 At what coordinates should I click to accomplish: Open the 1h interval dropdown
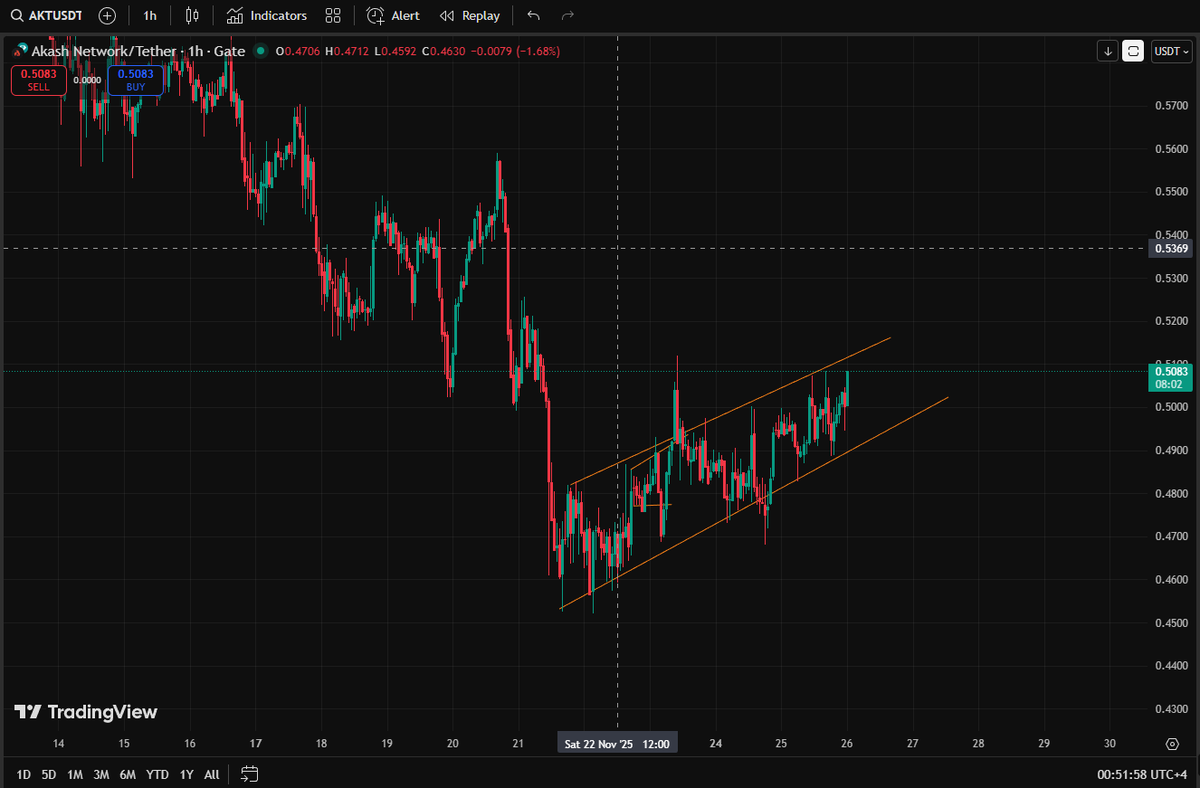pyautogui.click(x=150, y=16)
